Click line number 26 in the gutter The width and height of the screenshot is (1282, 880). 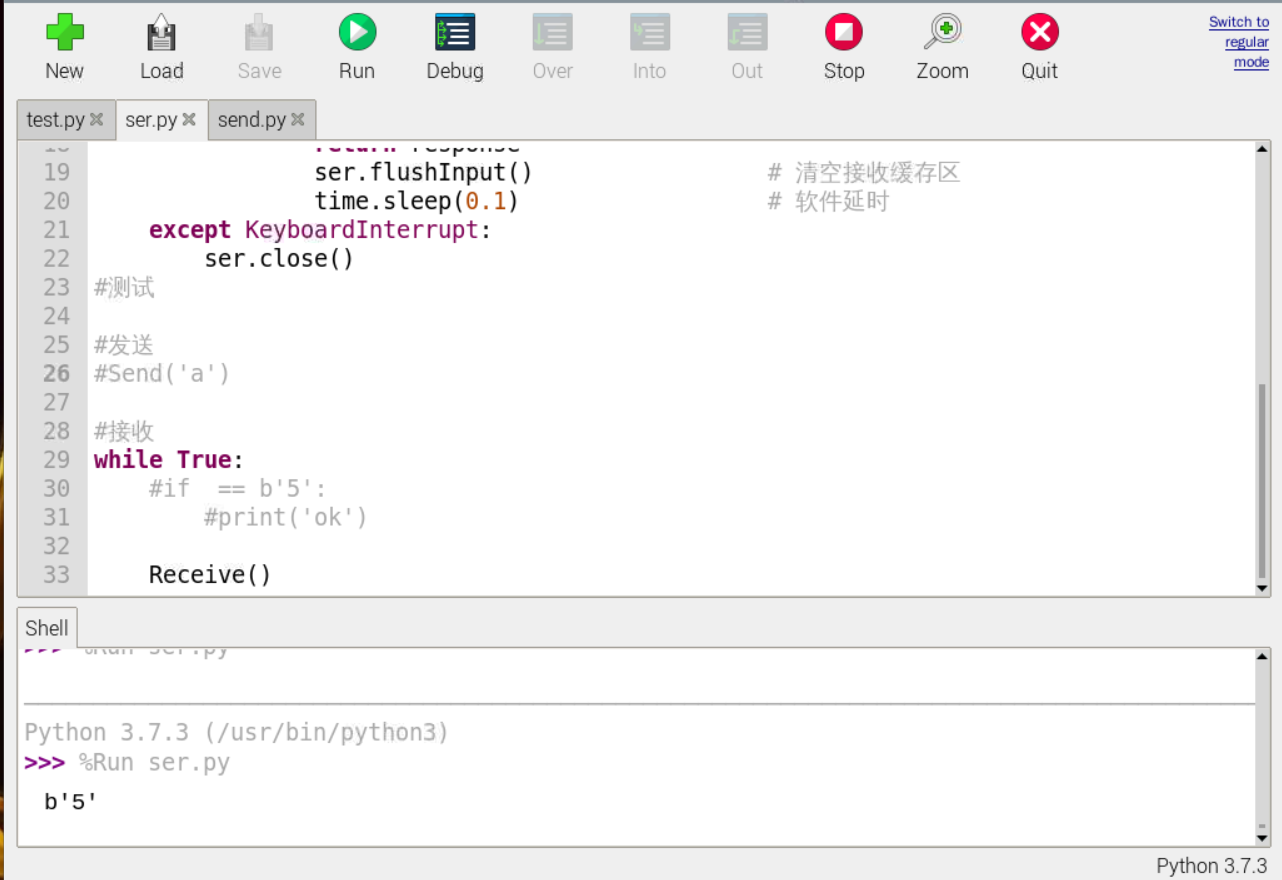[57, 374]
